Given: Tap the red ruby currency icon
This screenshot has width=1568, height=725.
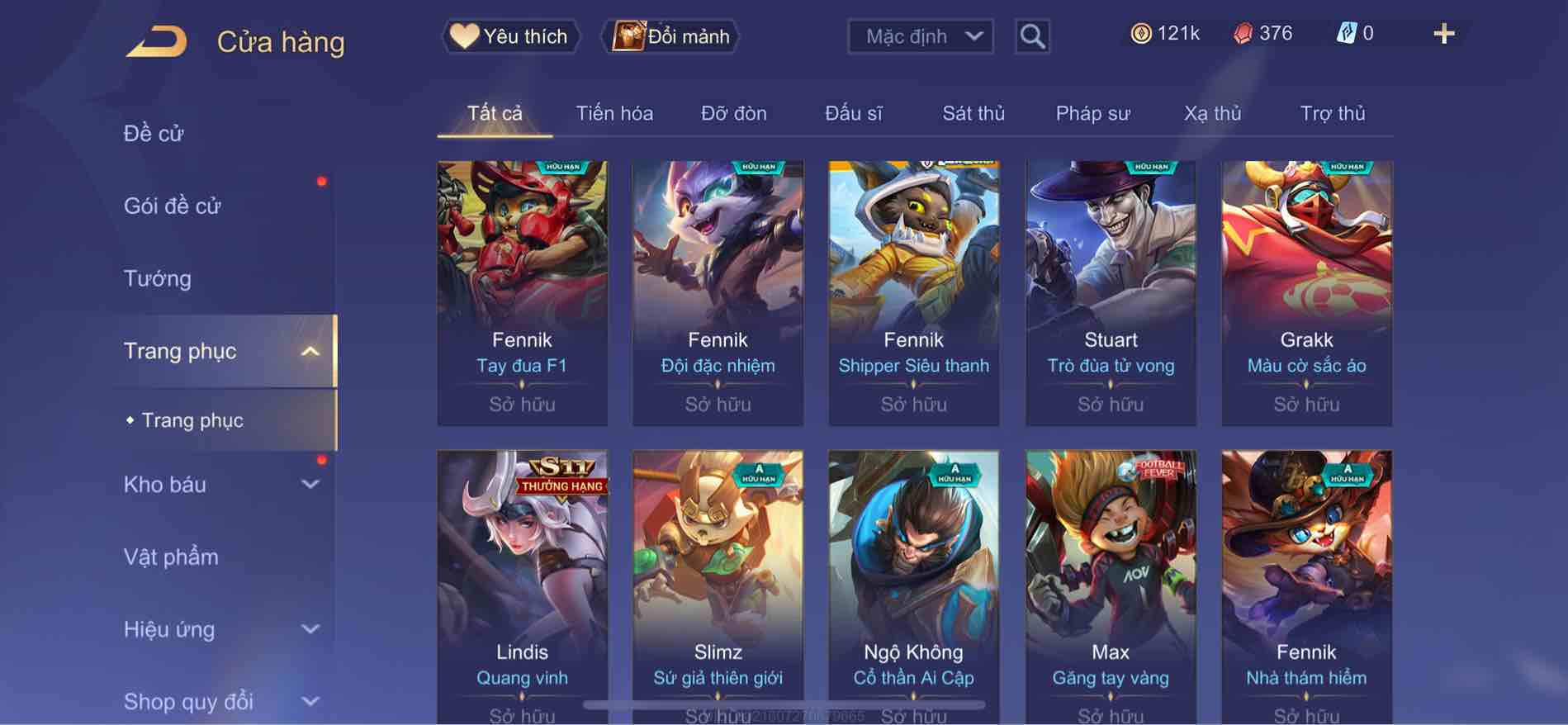Looking at the screenshot, I should (x=1243, y=34).
